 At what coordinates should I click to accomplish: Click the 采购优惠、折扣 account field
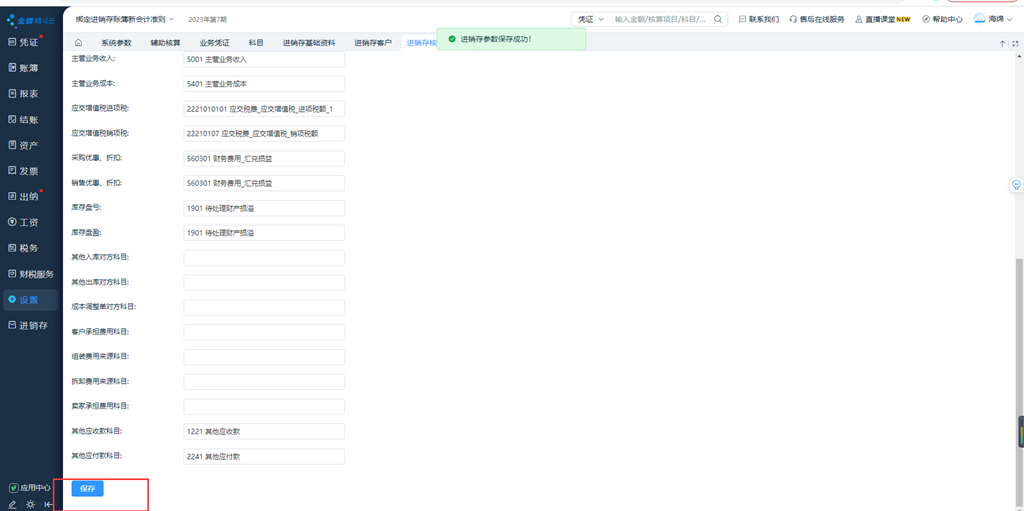click(x=264, y=159)
